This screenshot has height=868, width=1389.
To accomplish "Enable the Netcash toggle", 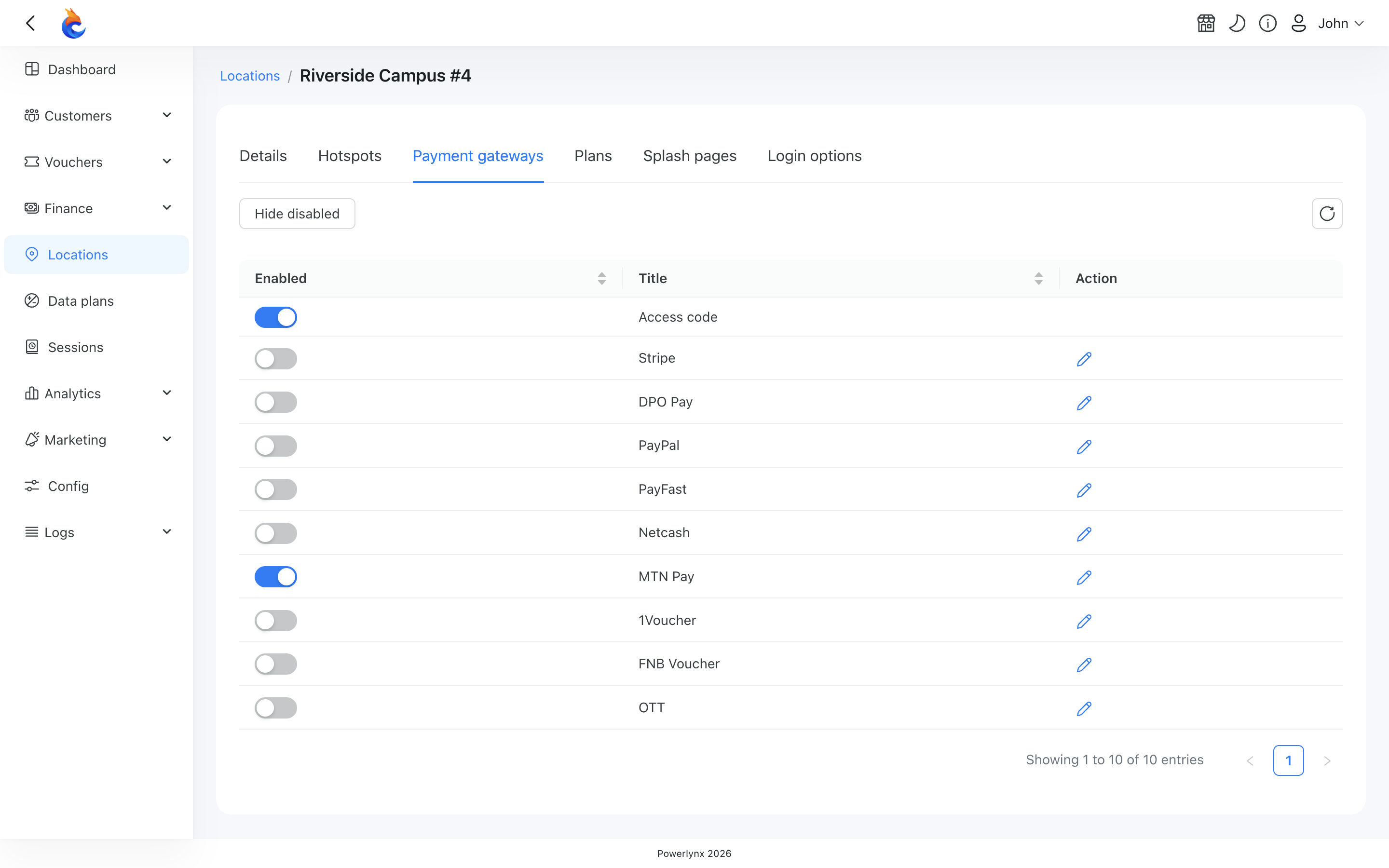I will (x=275, y=533).
